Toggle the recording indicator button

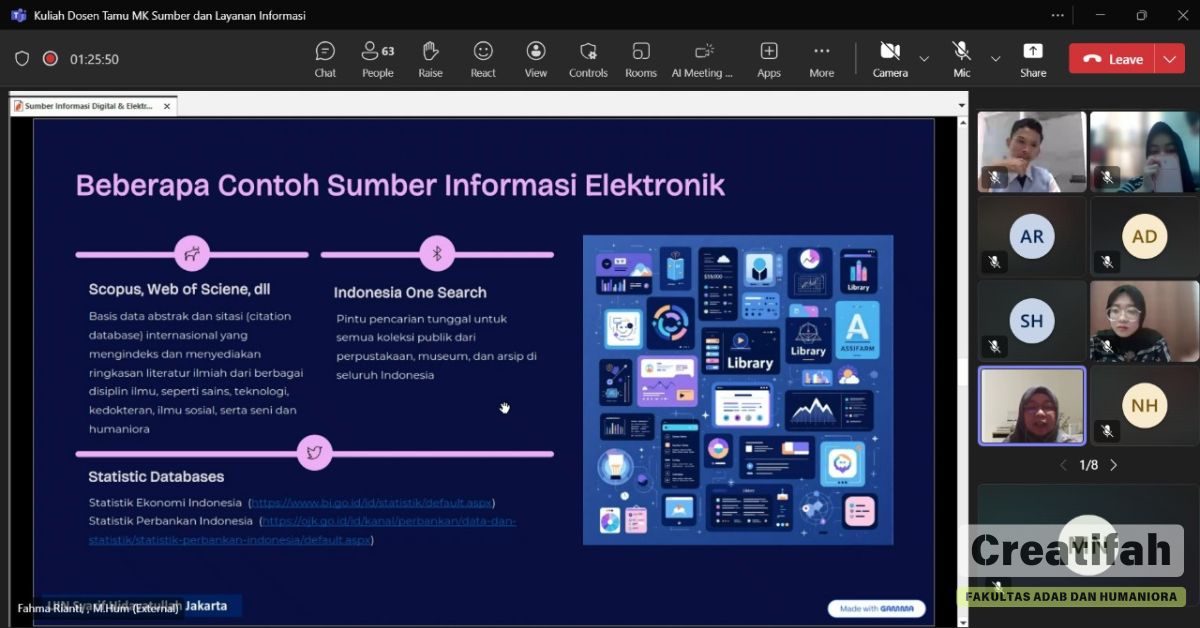coord(50,59)
